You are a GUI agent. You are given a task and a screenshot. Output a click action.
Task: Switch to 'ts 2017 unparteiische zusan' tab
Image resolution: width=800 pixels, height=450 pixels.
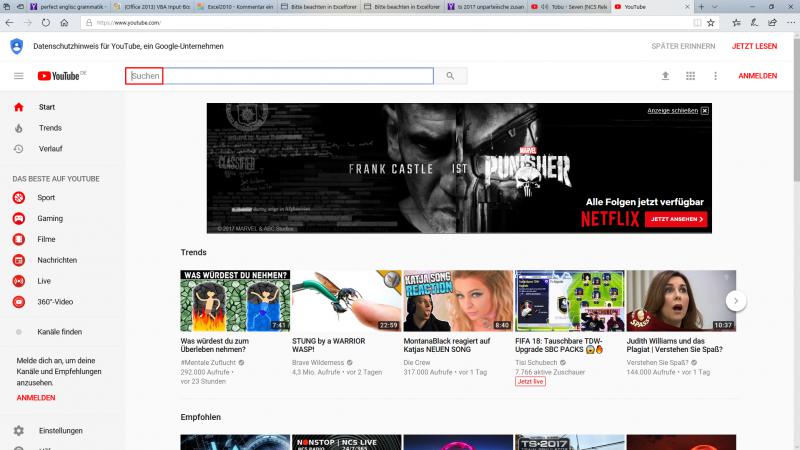pyautogui.click(x=486, y=7)
